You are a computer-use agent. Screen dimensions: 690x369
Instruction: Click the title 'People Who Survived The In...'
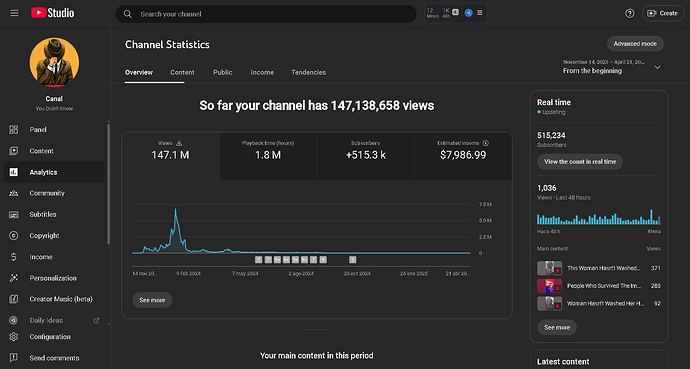tap(604, 286)
